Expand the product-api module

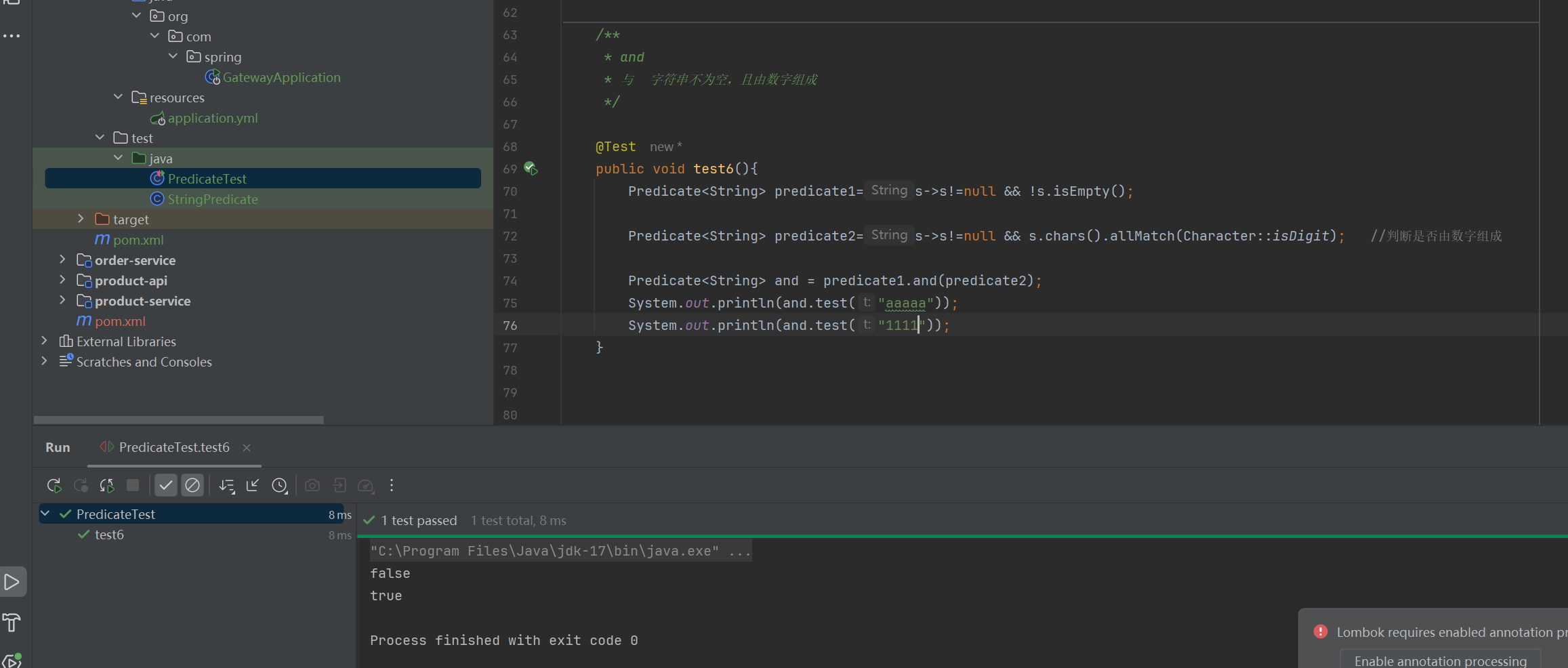click(x=63, y=280)
